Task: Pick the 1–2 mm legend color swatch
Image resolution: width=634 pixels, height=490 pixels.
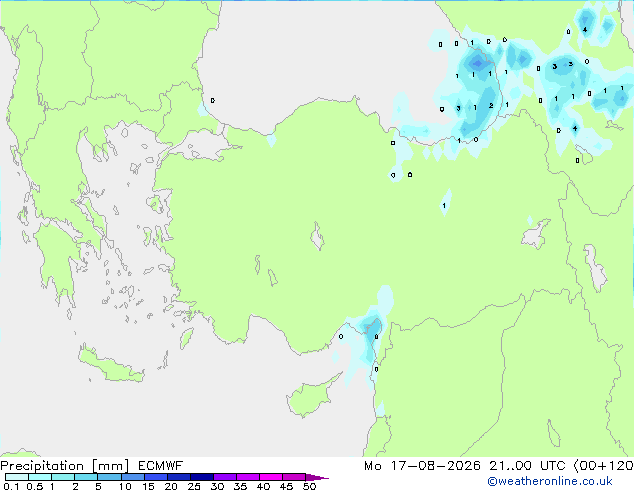Action: (x=63, y=477)
